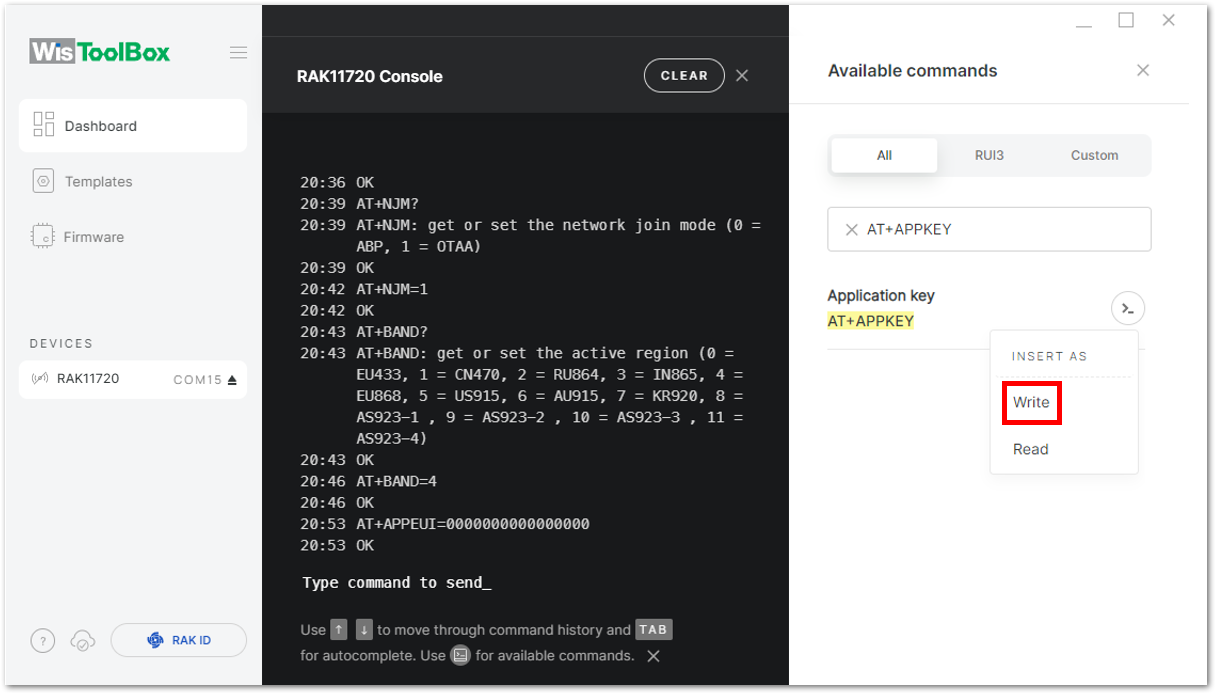The height and width of the screenshot is (694, 1216).
Task: Open the Dashboard page
Action: 133,126
